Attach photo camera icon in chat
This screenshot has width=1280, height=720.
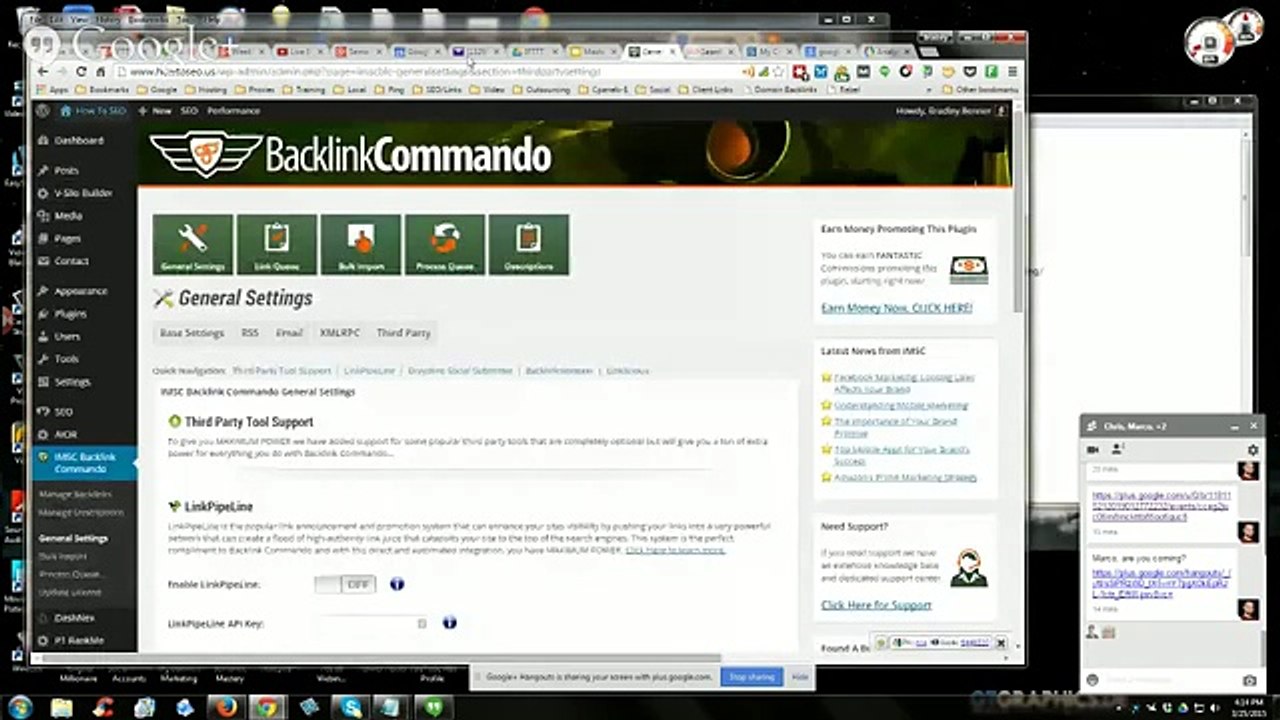coord(1249,680)
